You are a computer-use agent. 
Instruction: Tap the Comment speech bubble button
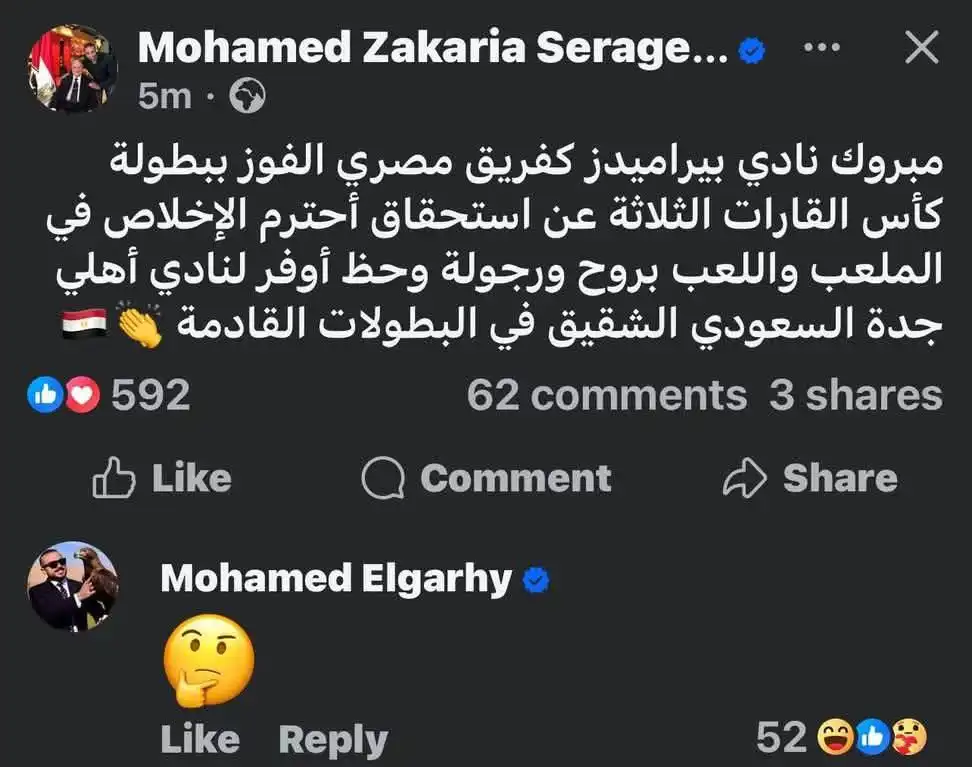tap(486, 479)
